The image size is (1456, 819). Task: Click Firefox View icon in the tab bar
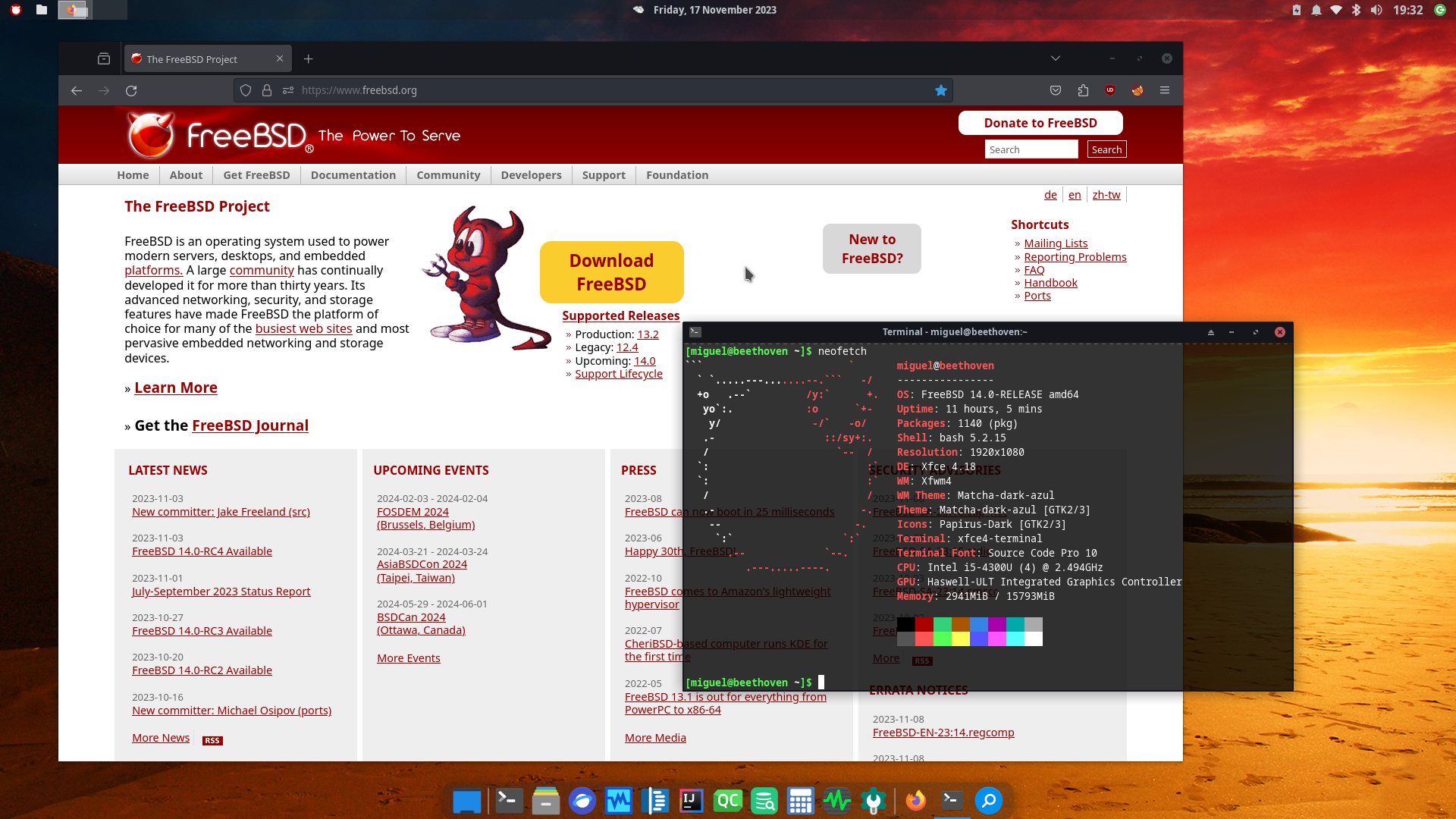[104, 59]
